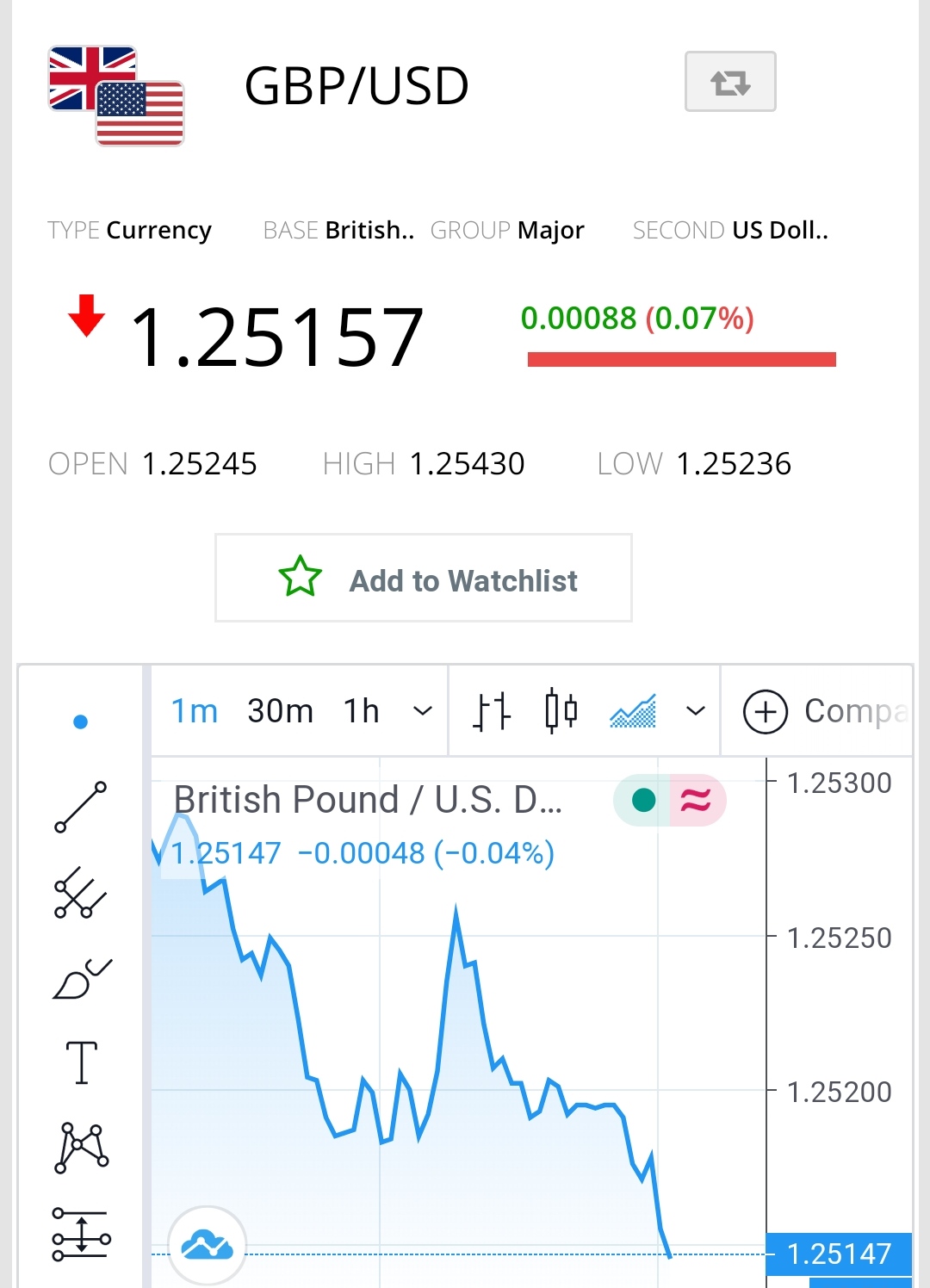Switch chart to candlestick style

[561, 711]
